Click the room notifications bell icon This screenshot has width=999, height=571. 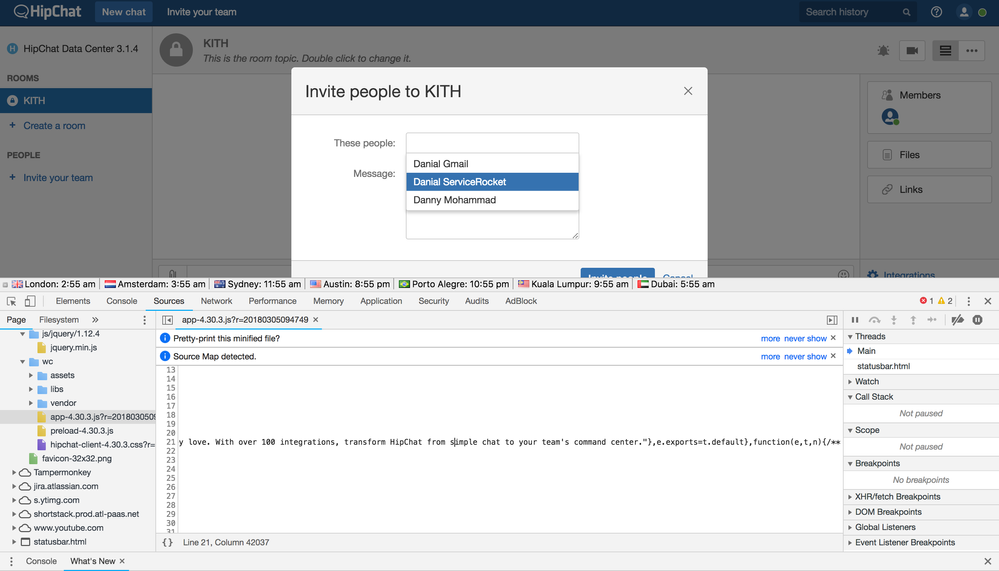point(883,50)
